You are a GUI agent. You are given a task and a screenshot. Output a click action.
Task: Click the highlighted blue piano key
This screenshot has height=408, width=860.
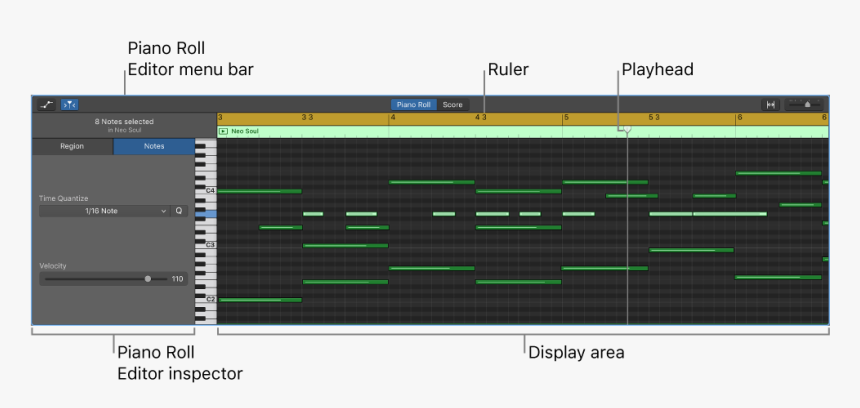click(205, 214)
